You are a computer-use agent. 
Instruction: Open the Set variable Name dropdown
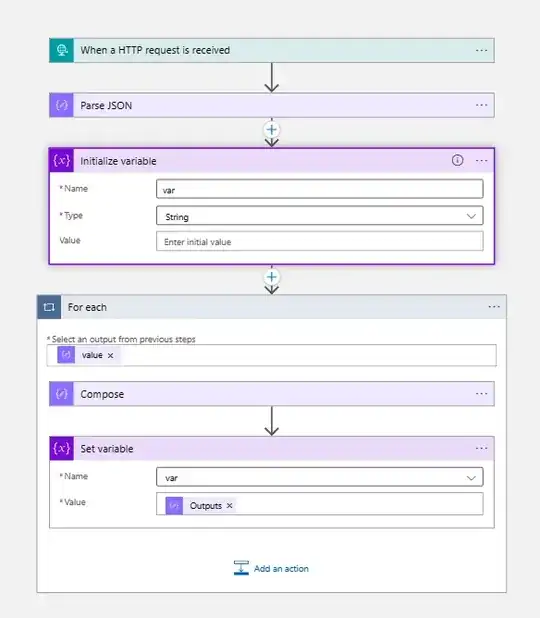(x=320, y=477)
